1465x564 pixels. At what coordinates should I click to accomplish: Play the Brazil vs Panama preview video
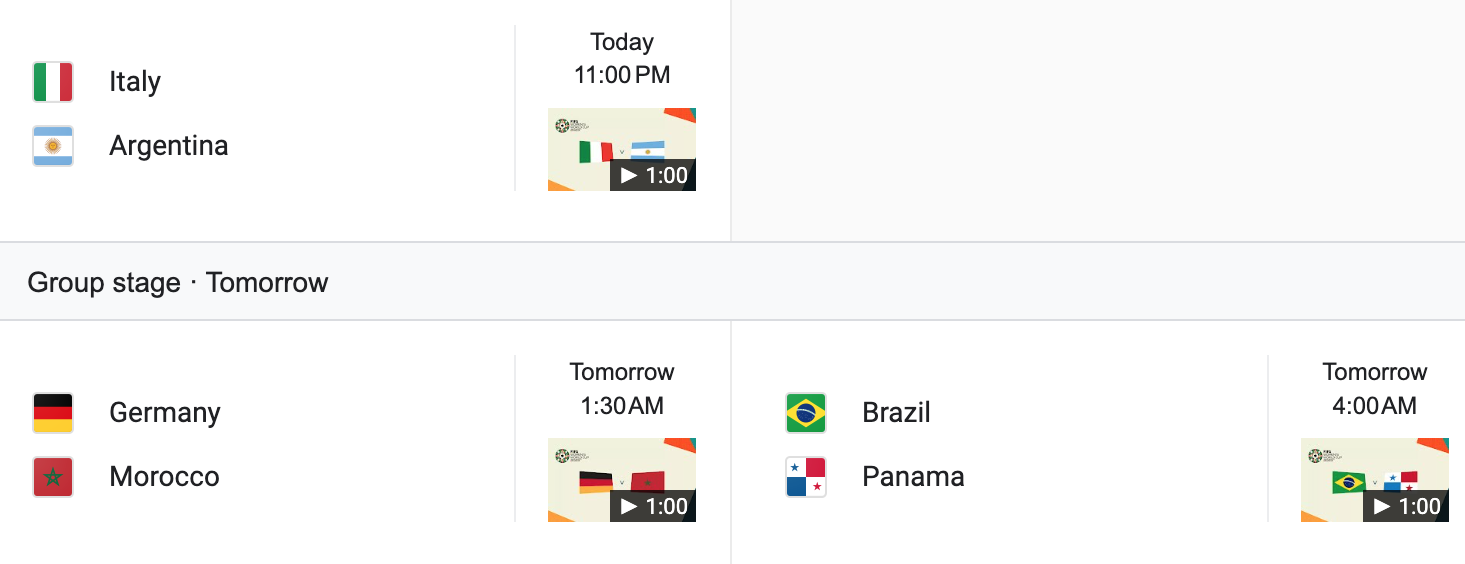1375,480
